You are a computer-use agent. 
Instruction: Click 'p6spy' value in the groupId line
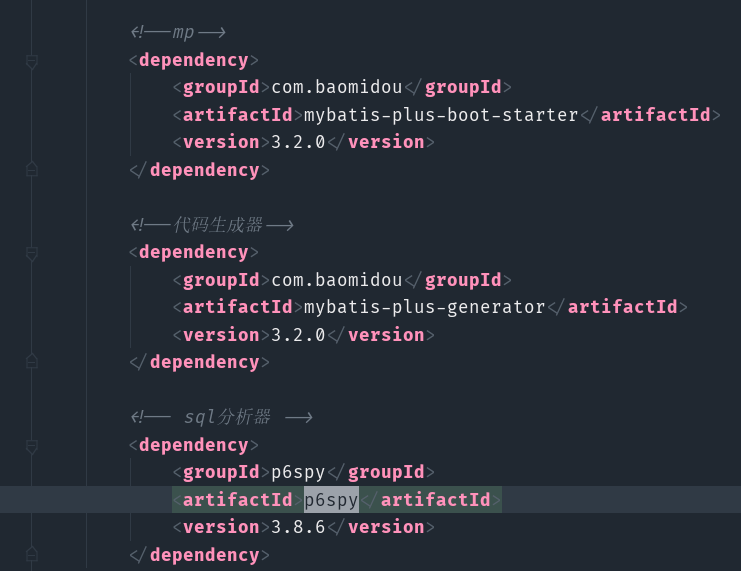[x=298, y=472]
